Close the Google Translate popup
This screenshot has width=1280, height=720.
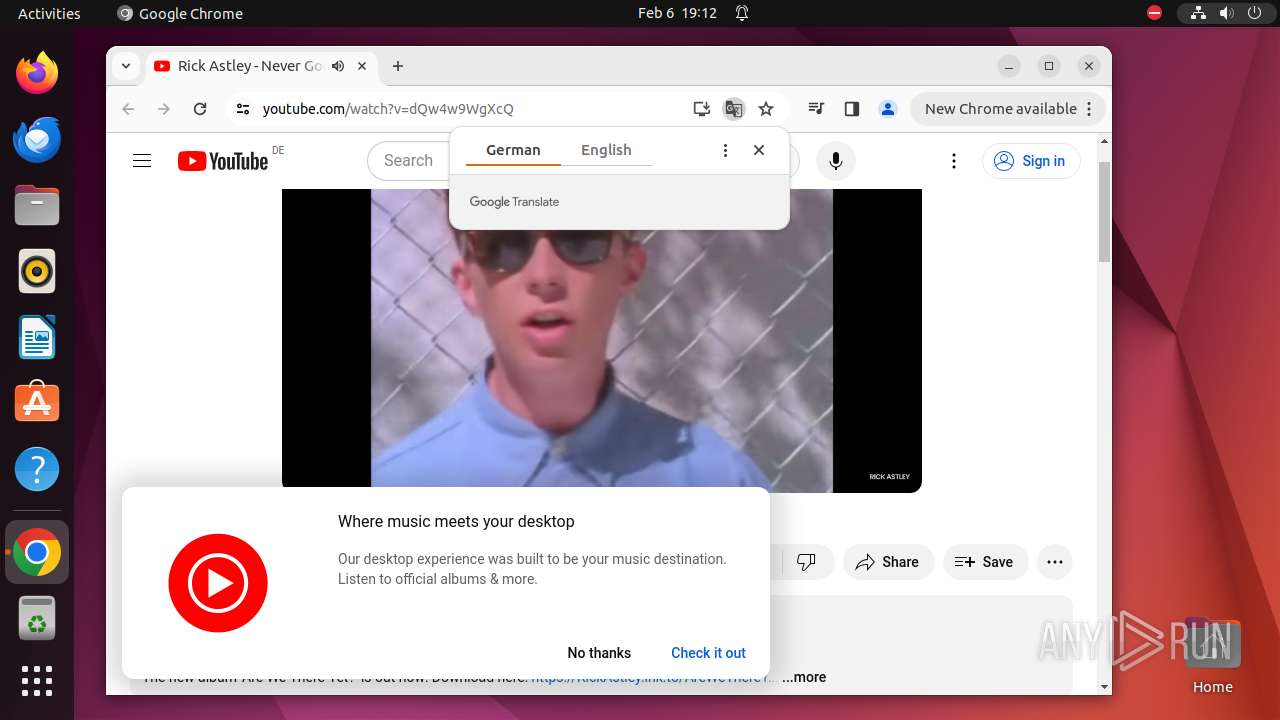(759, 150)
